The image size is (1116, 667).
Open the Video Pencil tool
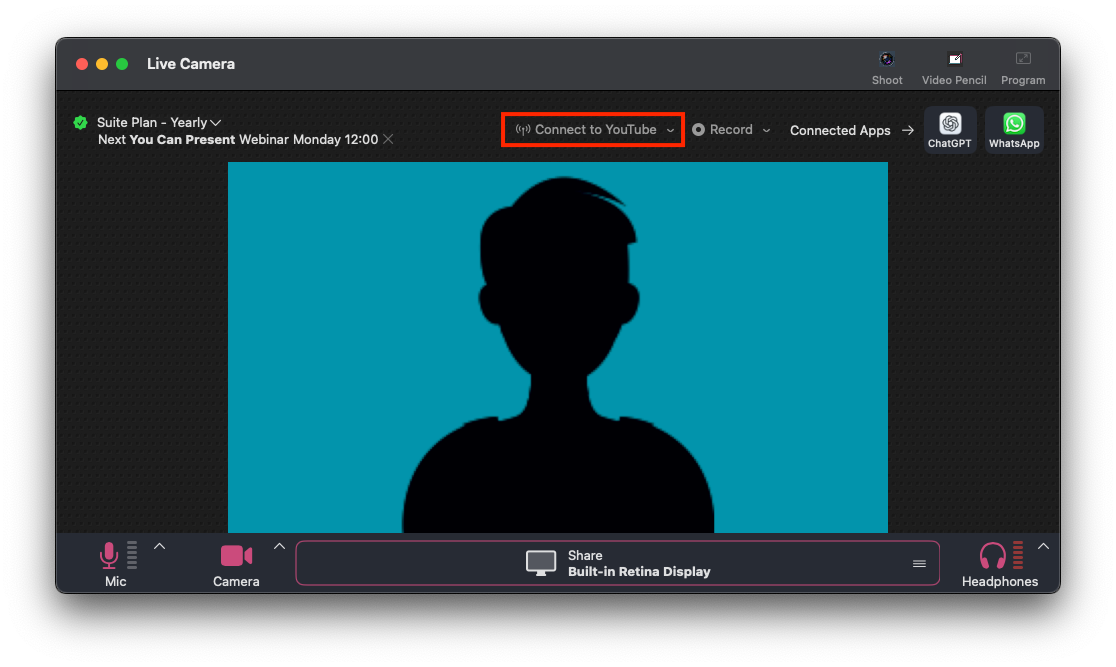click(x=954, y=60)
